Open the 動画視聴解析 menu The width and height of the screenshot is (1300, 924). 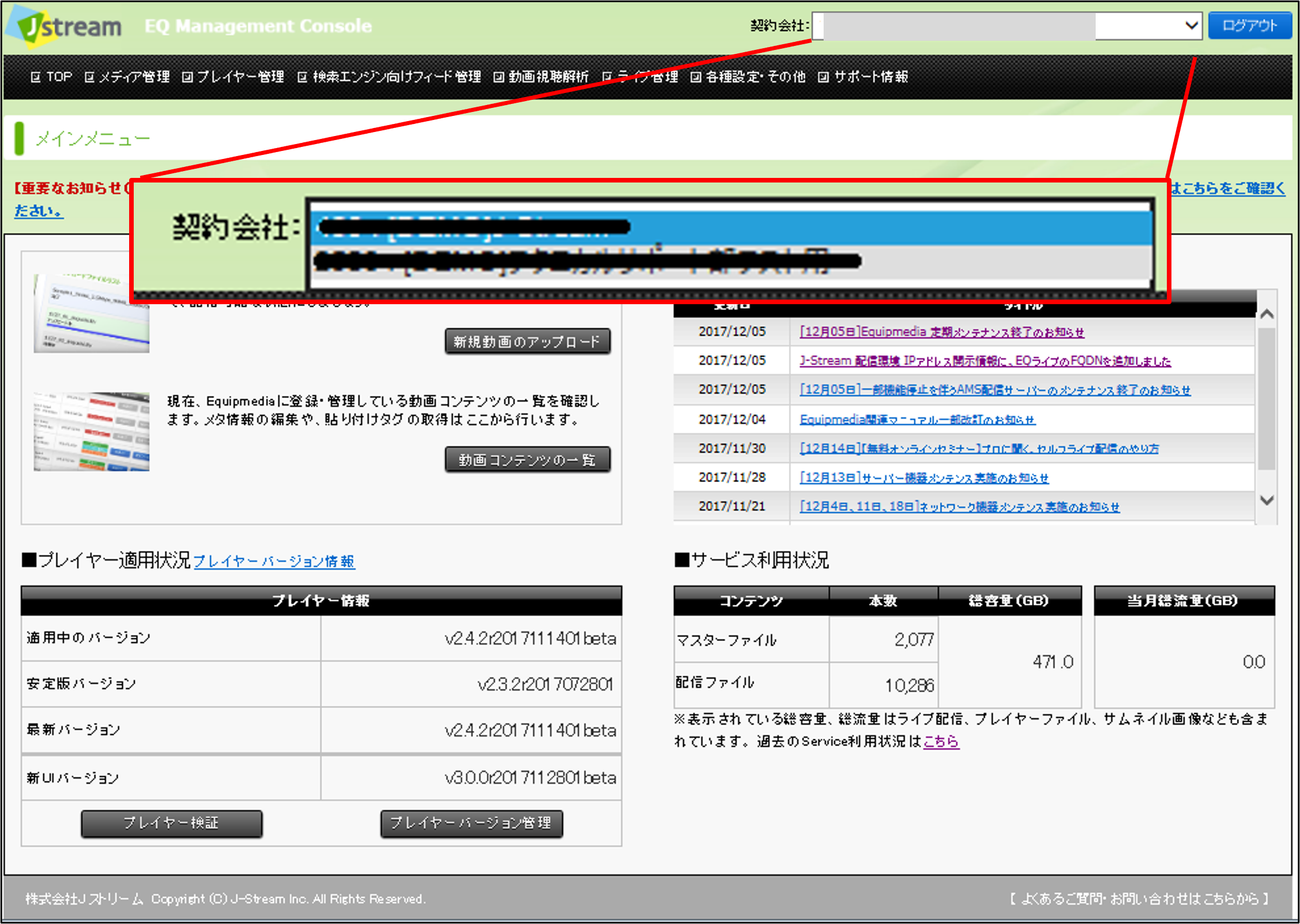pos(541,76)
